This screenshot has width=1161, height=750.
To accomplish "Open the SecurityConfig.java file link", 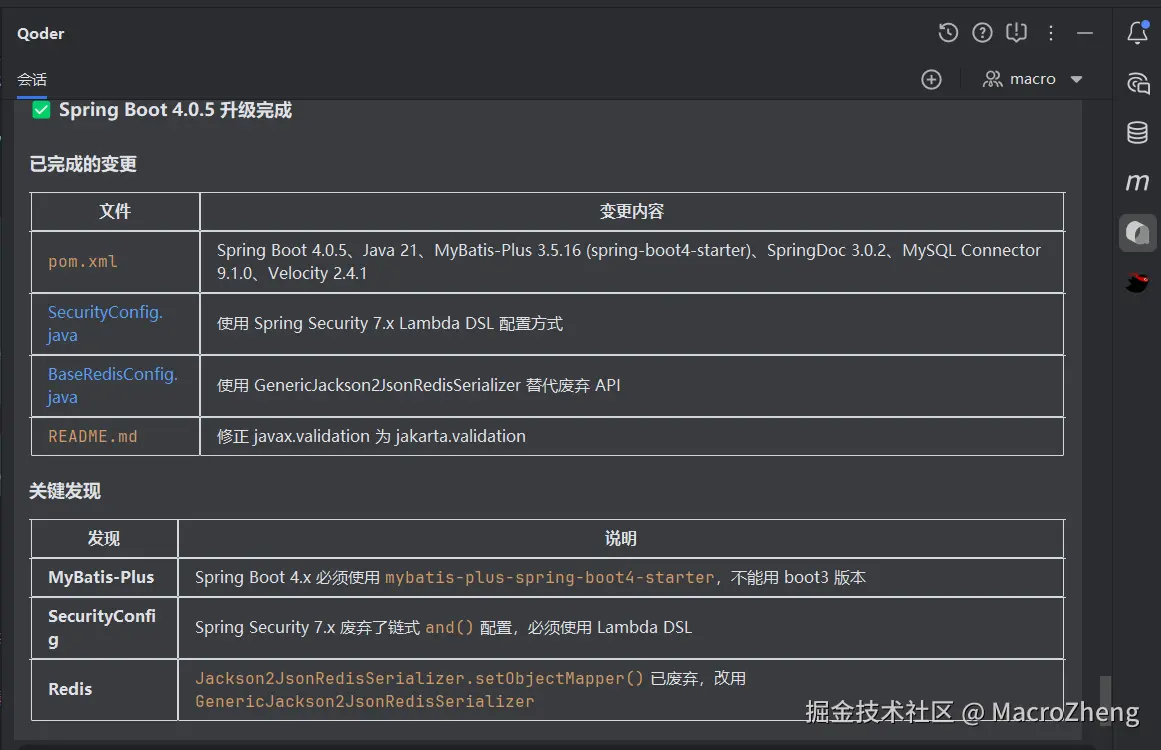I will coord(105,324).
